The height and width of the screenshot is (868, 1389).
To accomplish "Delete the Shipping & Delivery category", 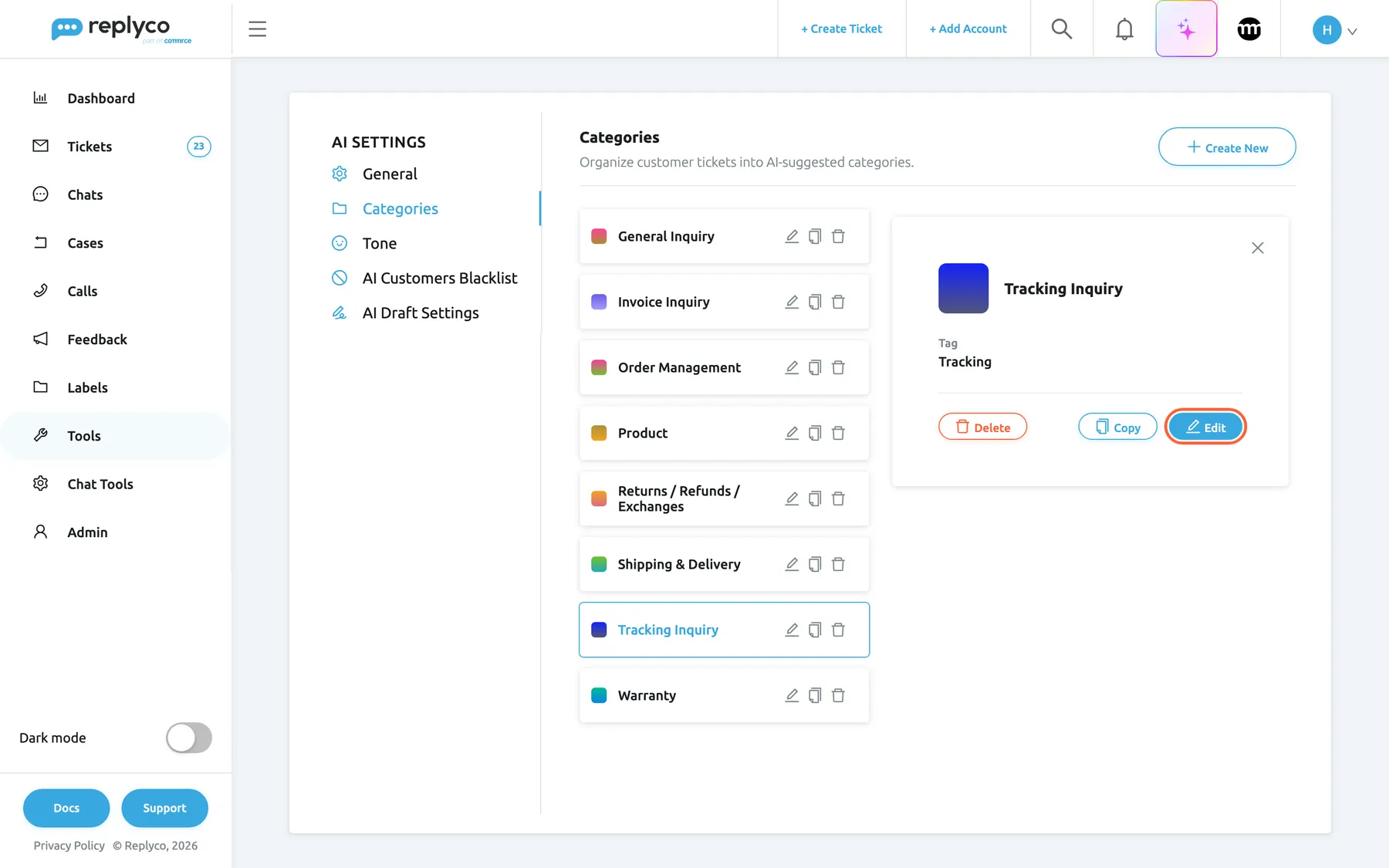I will [838, 564].
